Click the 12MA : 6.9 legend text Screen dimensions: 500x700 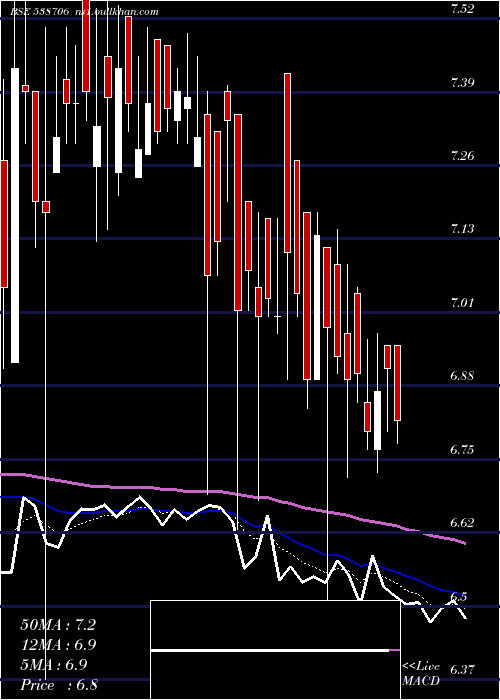[x=58, y=645]
